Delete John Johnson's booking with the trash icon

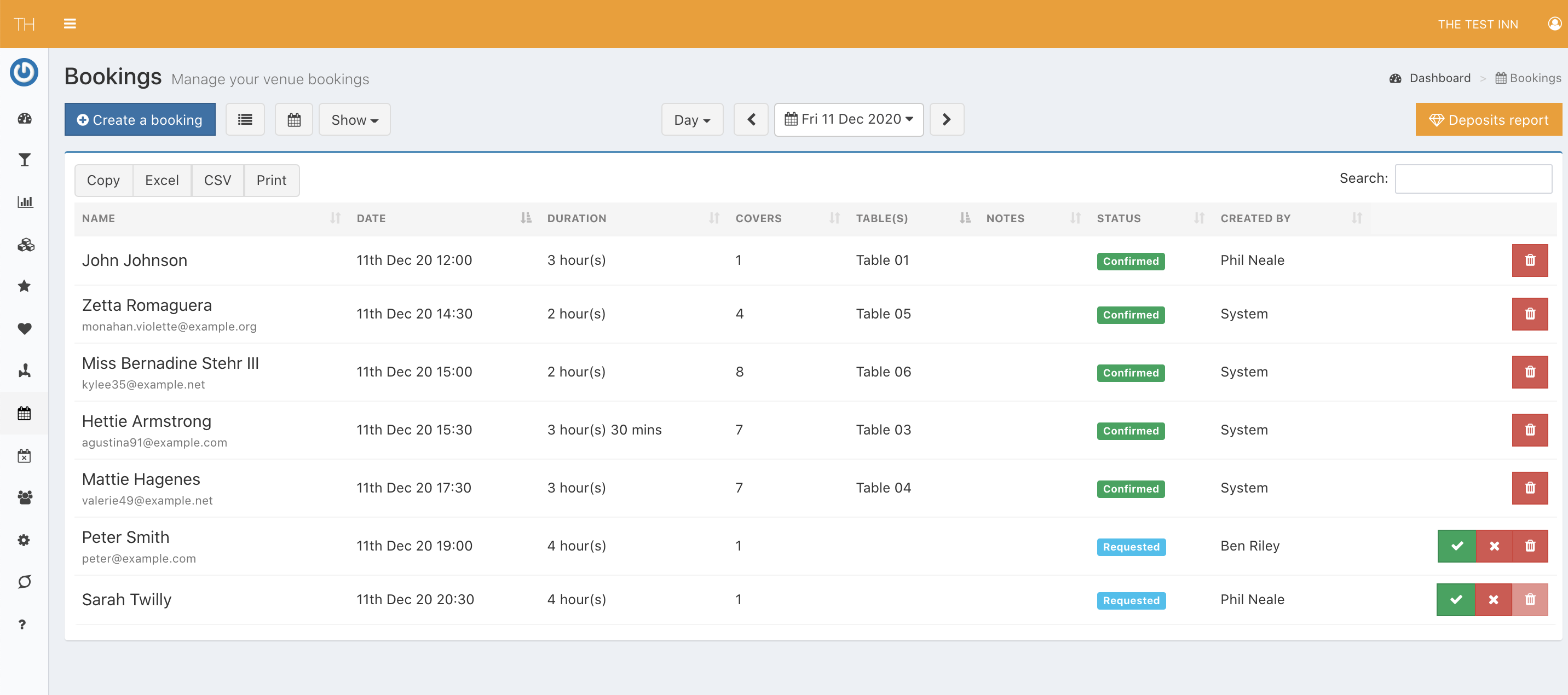pyautogui.click(x=1529, y=260)
